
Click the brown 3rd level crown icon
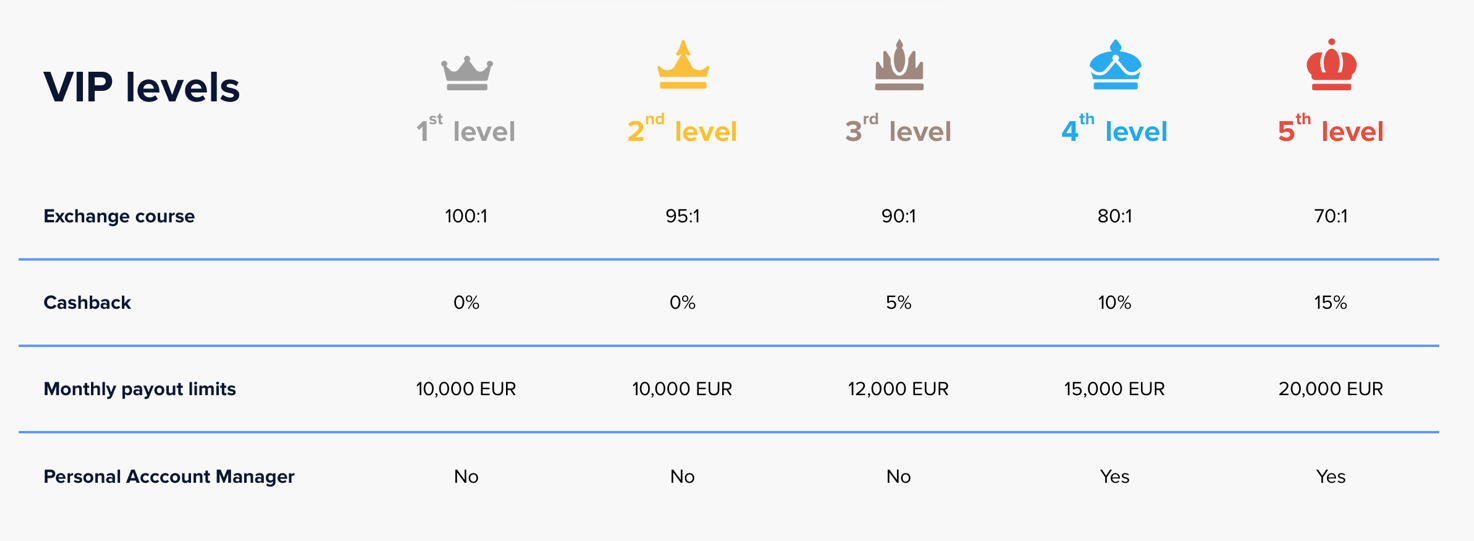(x=899, y=65)
